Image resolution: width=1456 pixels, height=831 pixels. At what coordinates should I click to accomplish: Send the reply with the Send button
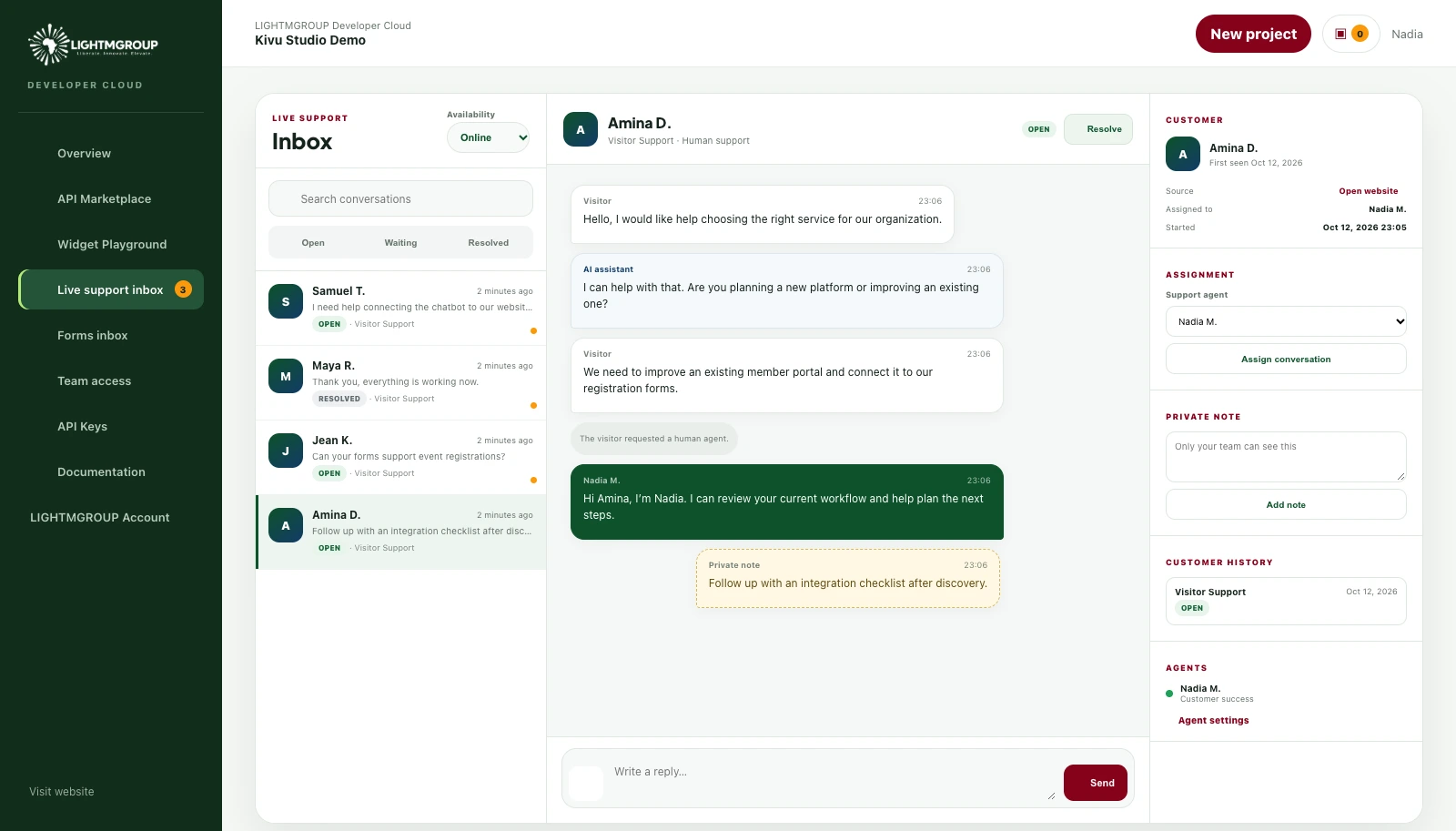(1096, 783)
